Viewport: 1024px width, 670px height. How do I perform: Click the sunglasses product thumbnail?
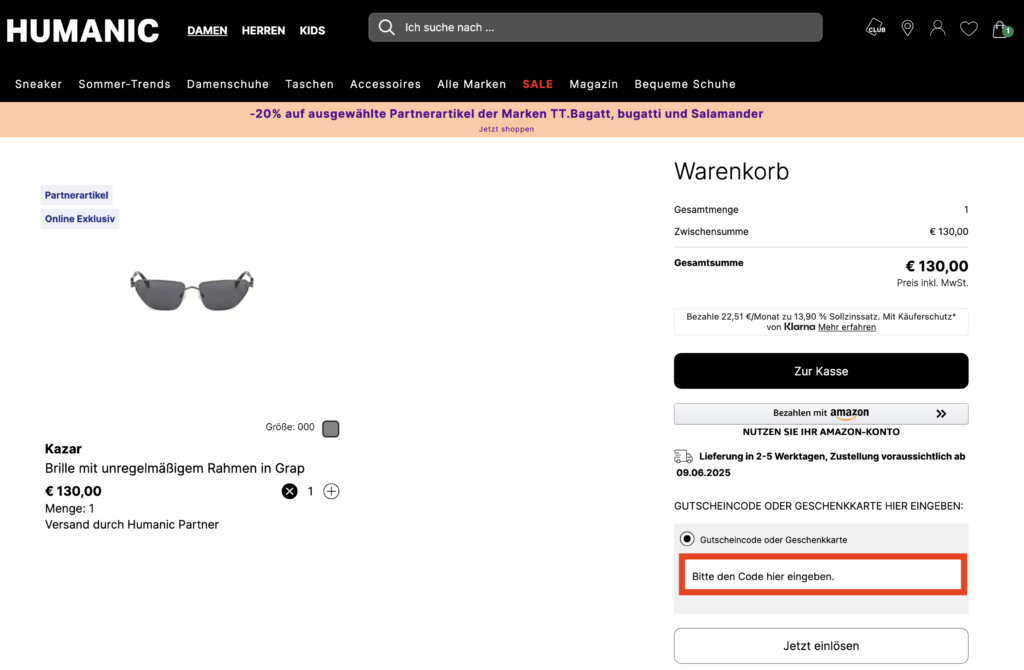tap(191, 291)
